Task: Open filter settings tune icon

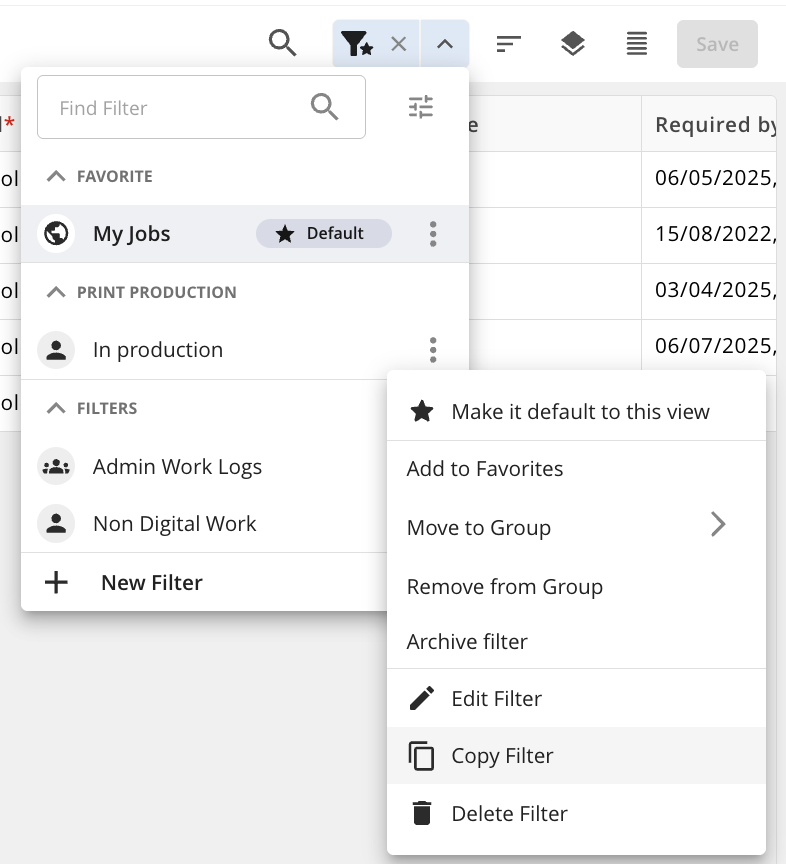Action: click(x=421, y=107)
